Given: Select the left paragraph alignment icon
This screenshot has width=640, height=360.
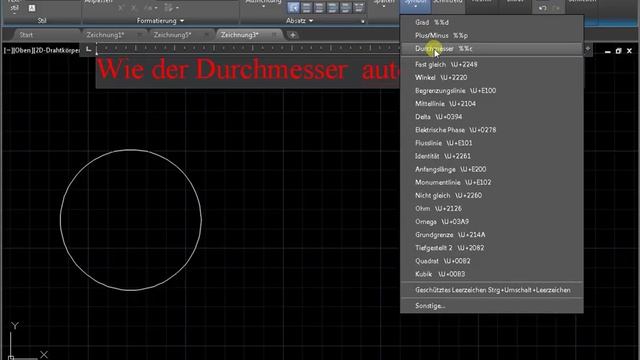Looking at the screenshot, I should 307,7.
